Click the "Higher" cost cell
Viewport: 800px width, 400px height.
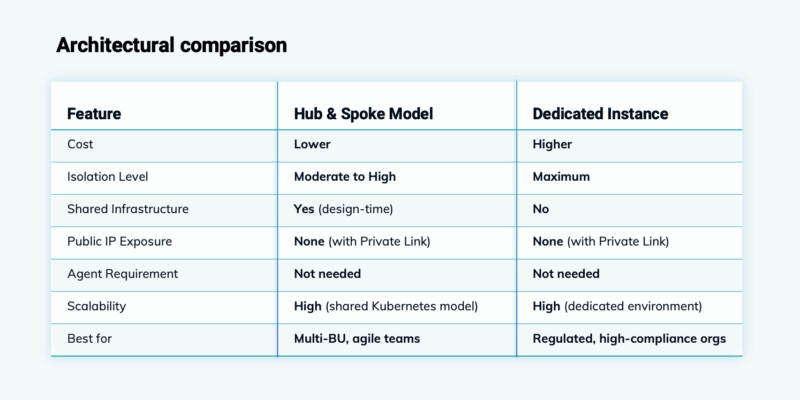tap(552, 144)
